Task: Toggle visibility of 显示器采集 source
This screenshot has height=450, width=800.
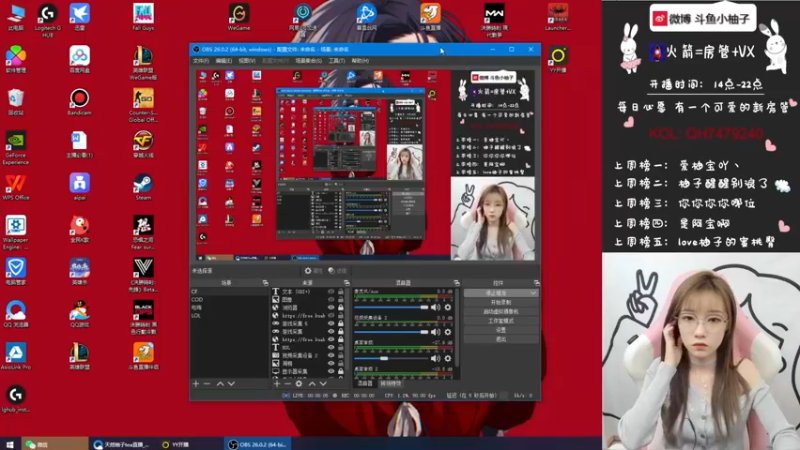Action: [331, 371]
